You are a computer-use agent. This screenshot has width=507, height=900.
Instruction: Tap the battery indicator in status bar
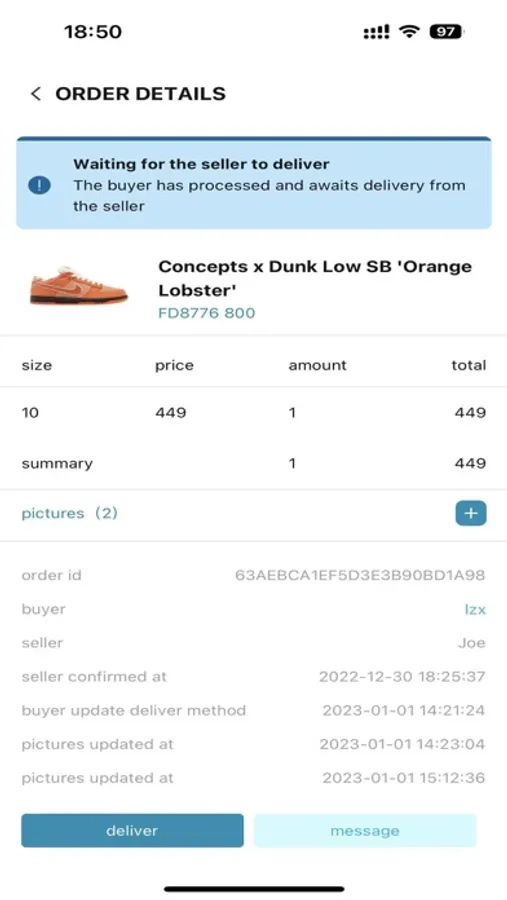446,32
